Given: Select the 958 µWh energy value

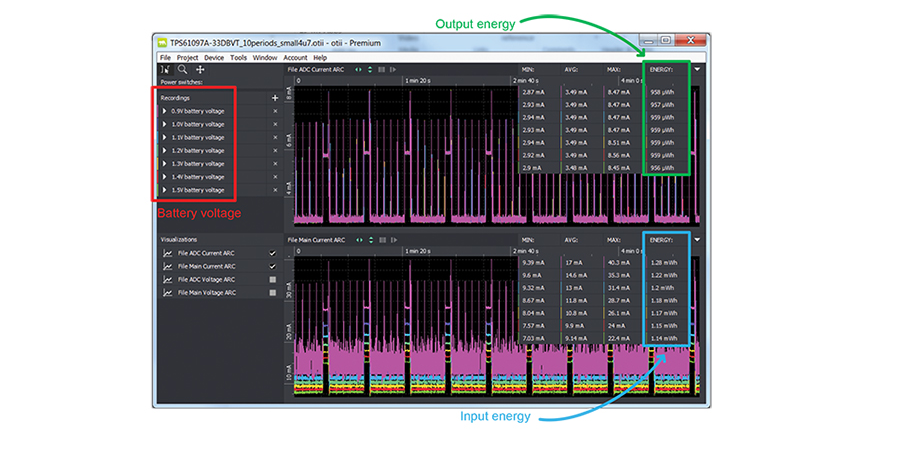Looking at the screenshot, I should 662,92.
